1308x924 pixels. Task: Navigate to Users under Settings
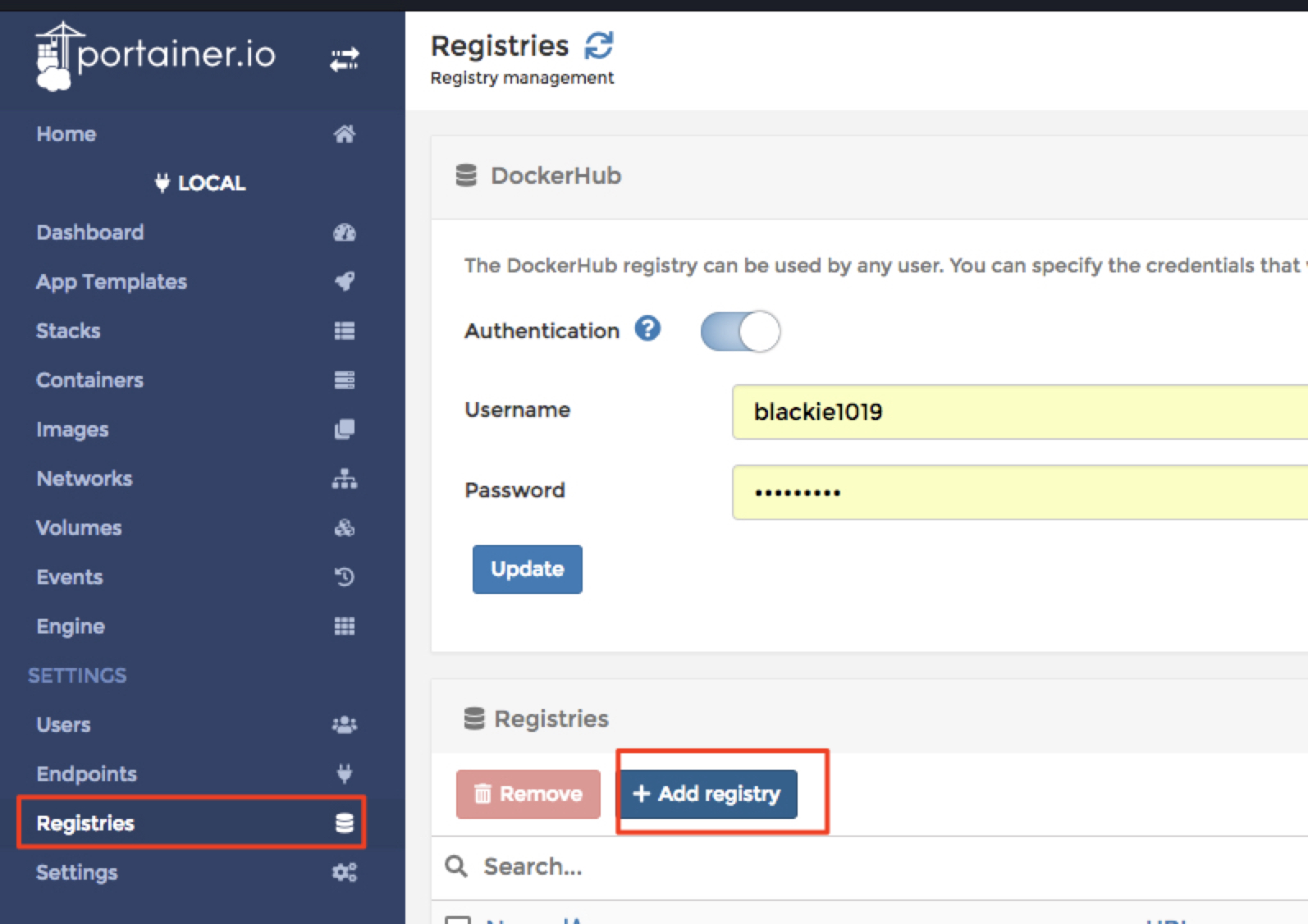63,725
